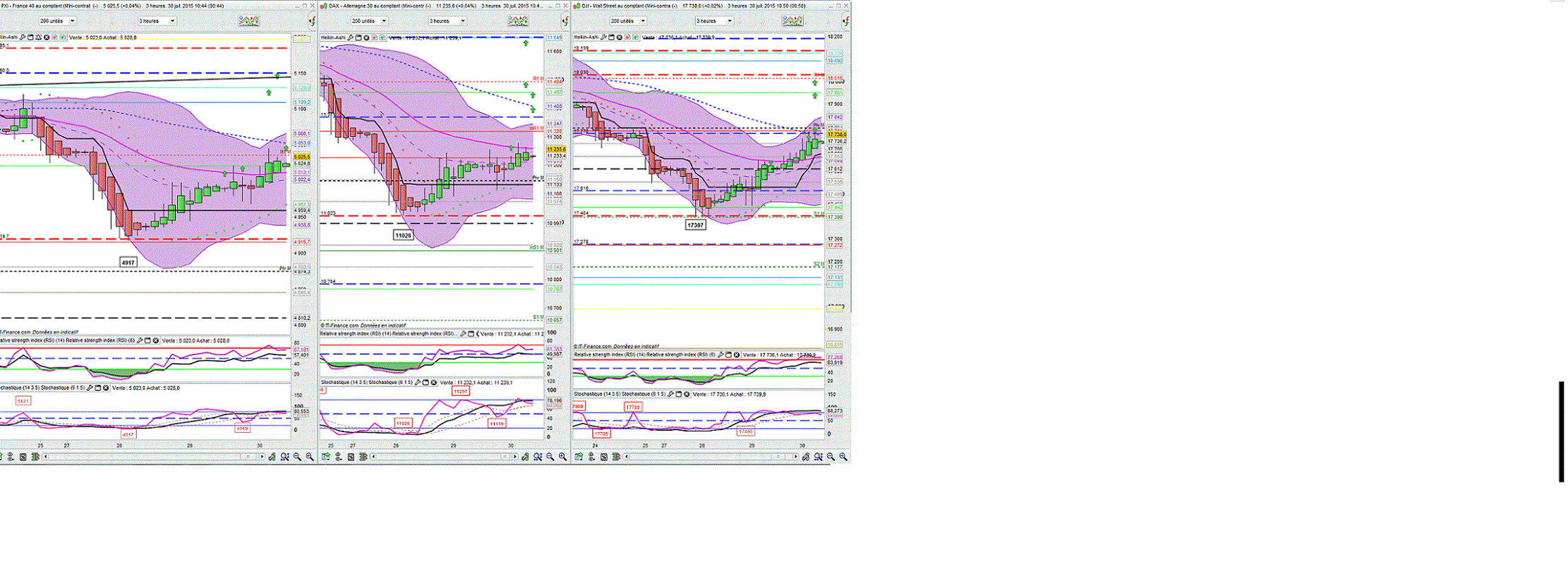Open Heikin-Ashi settings wrench in DAX chart

pyautogui.click(x=351, y=37)
